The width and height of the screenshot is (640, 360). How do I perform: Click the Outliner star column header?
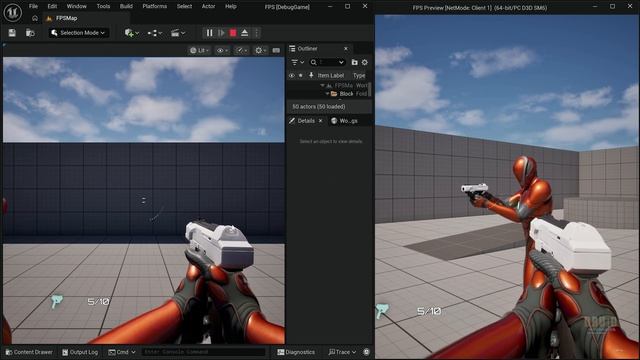click(x=301, y=76)
